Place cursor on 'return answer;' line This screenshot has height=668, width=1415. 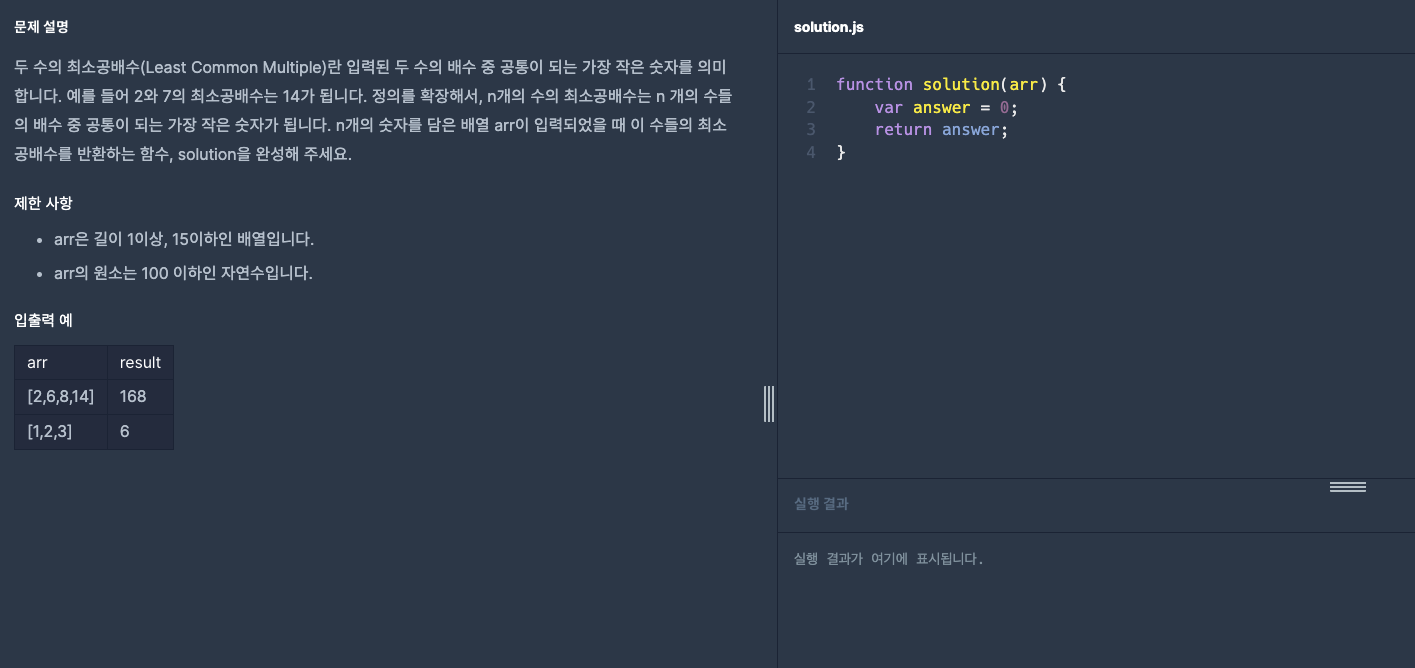[942, 129]
